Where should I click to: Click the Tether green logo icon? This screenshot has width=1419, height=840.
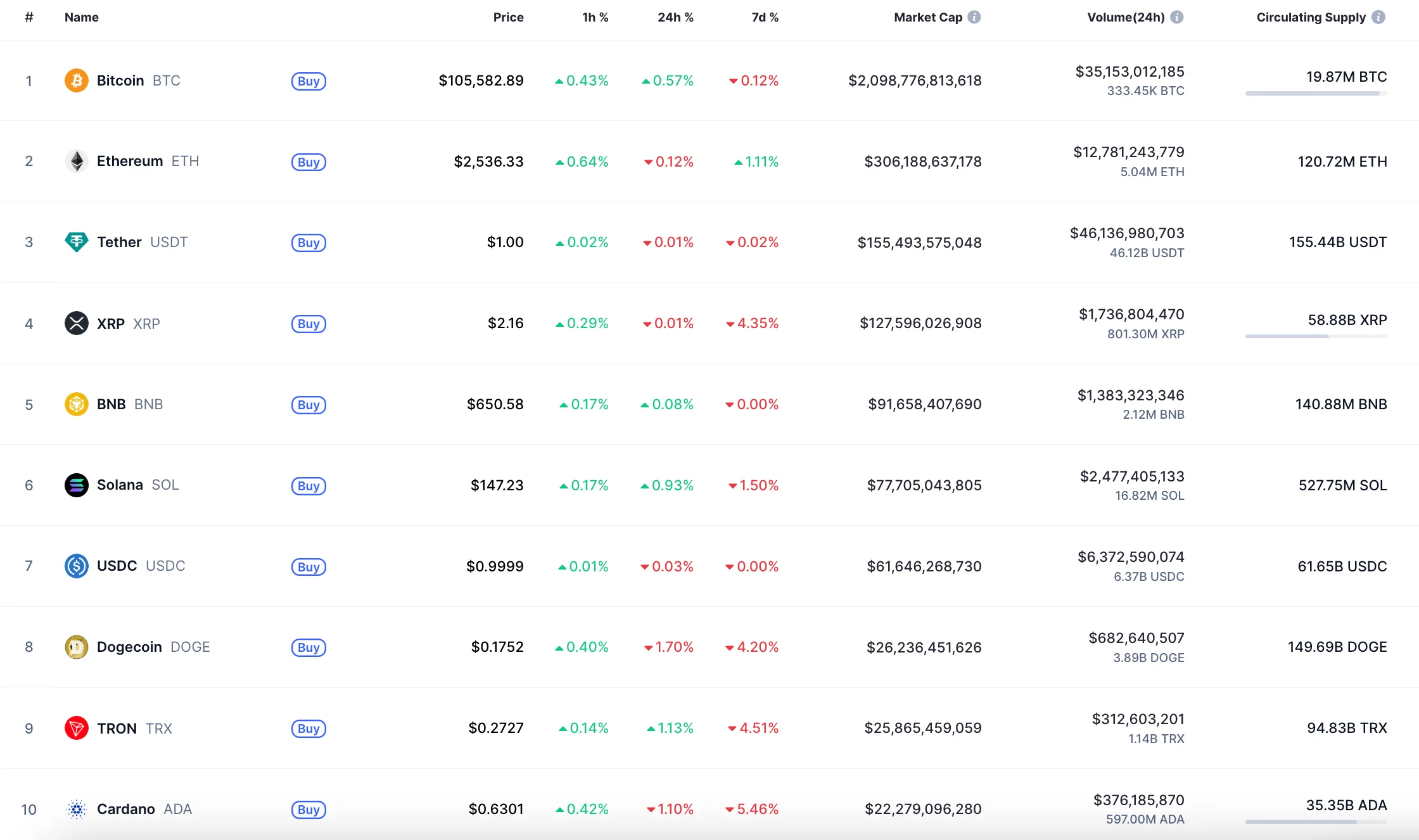point(77,242)
